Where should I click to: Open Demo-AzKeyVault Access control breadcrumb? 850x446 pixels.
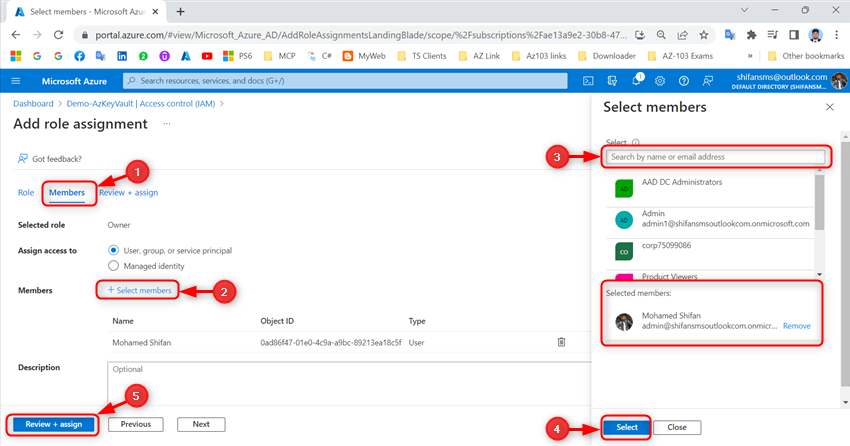141,104
